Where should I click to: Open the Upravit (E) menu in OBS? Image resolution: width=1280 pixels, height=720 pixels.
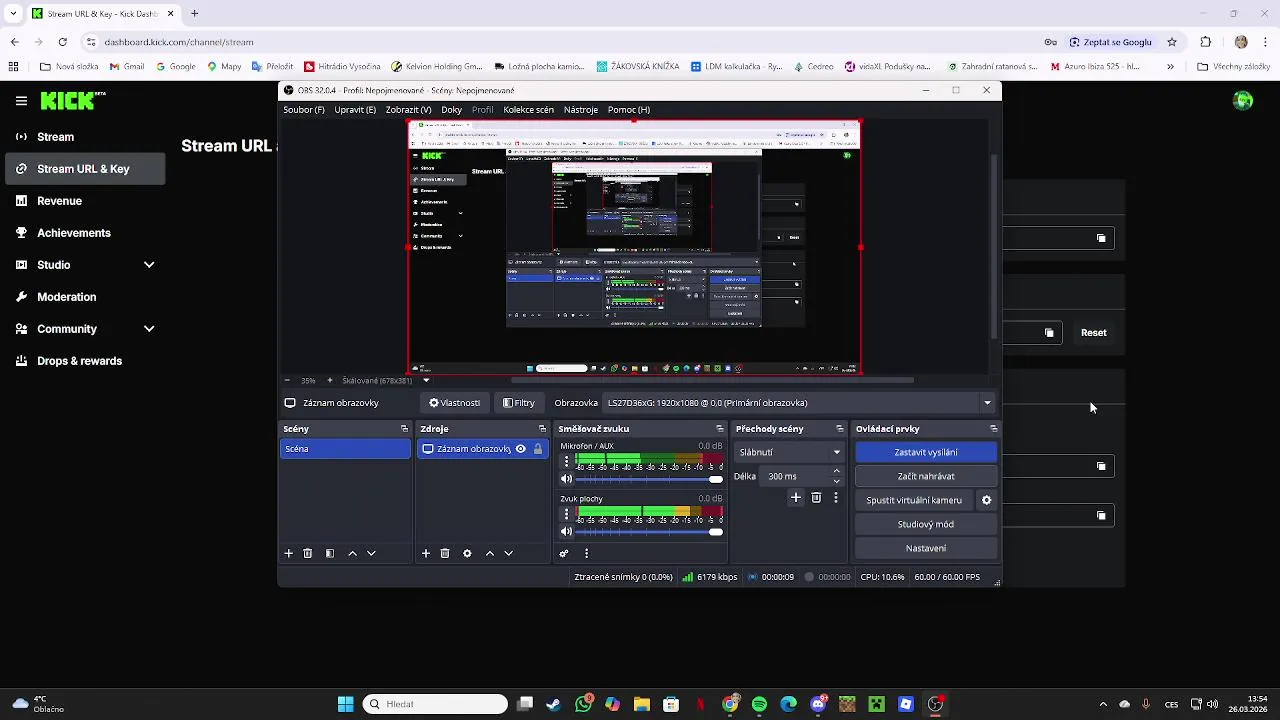pos(355,110)
